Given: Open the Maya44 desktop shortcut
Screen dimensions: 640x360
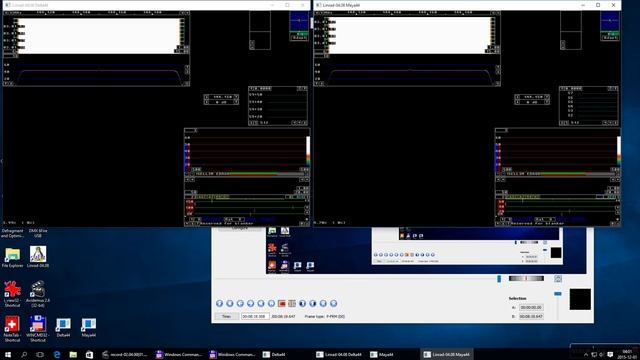Looking at the screenshot, I should click(x=89, y=328).
